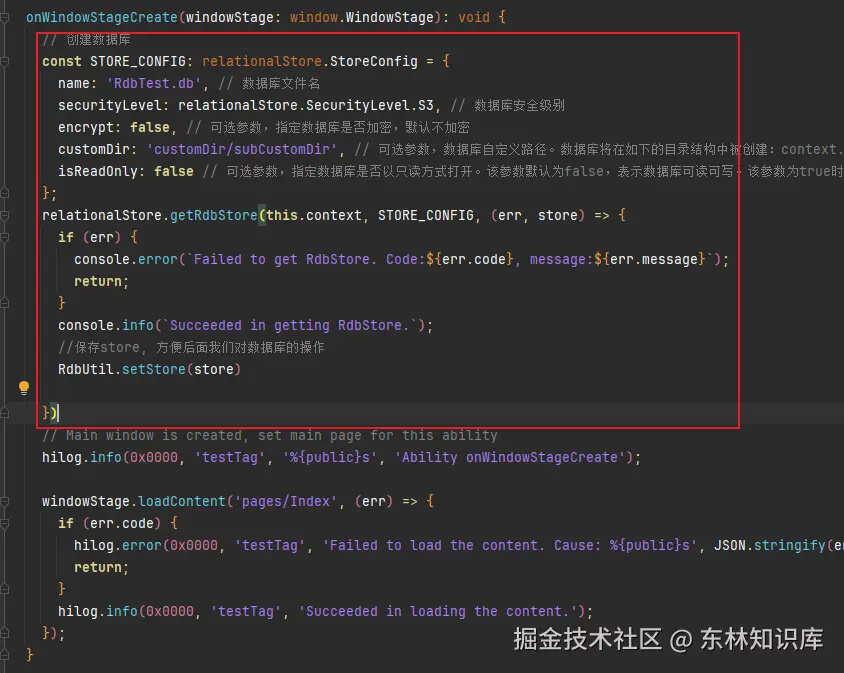844x673 pixels.
Task: Click the 'isReadOnly' property key
Action: [98, 171]
